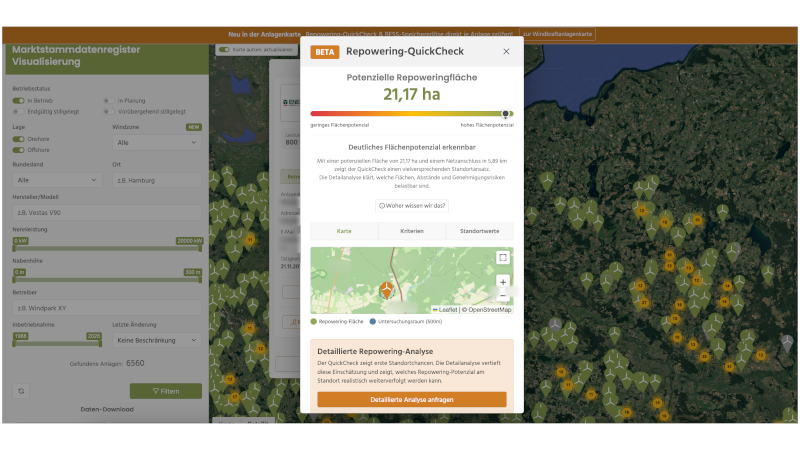Screen dimensions: 800x450
Task: Click the Flächenpotenzial gradient slider handle
Action: pyautogui.click(x=505, y=114)
